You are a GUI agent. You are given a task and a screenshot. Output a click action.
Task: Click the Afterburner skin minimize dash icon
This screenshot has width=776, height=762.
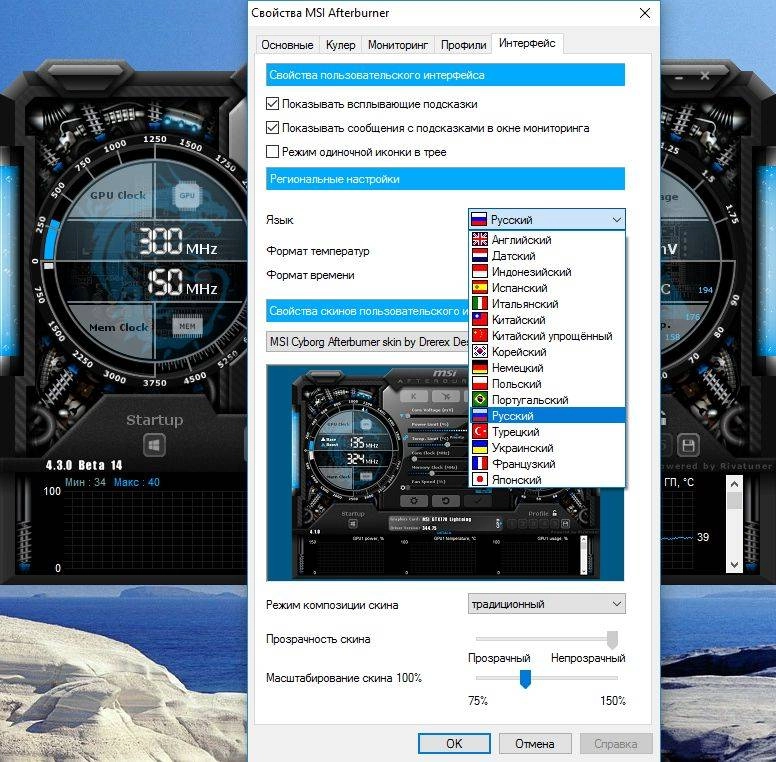679,78
